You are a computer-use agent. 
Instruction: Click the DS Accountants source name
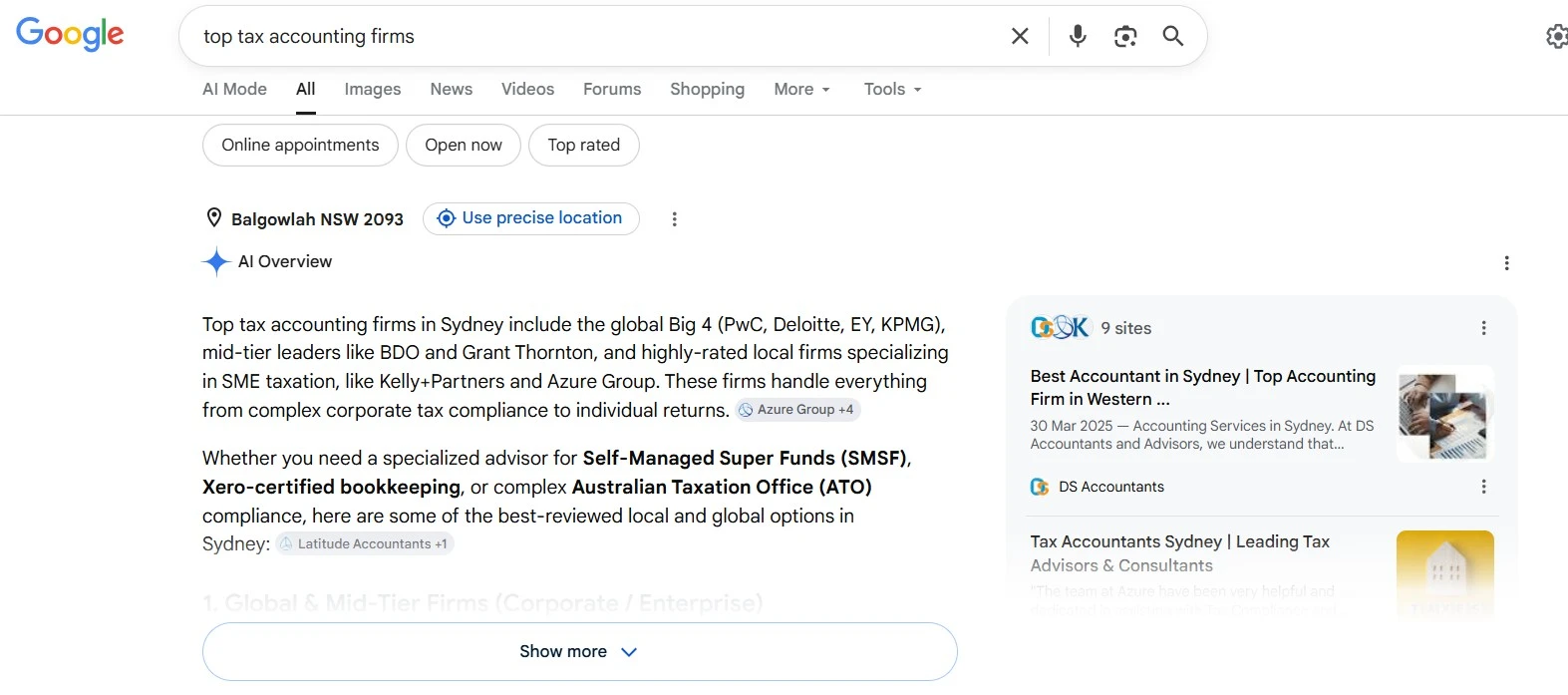pos(1110,487)
